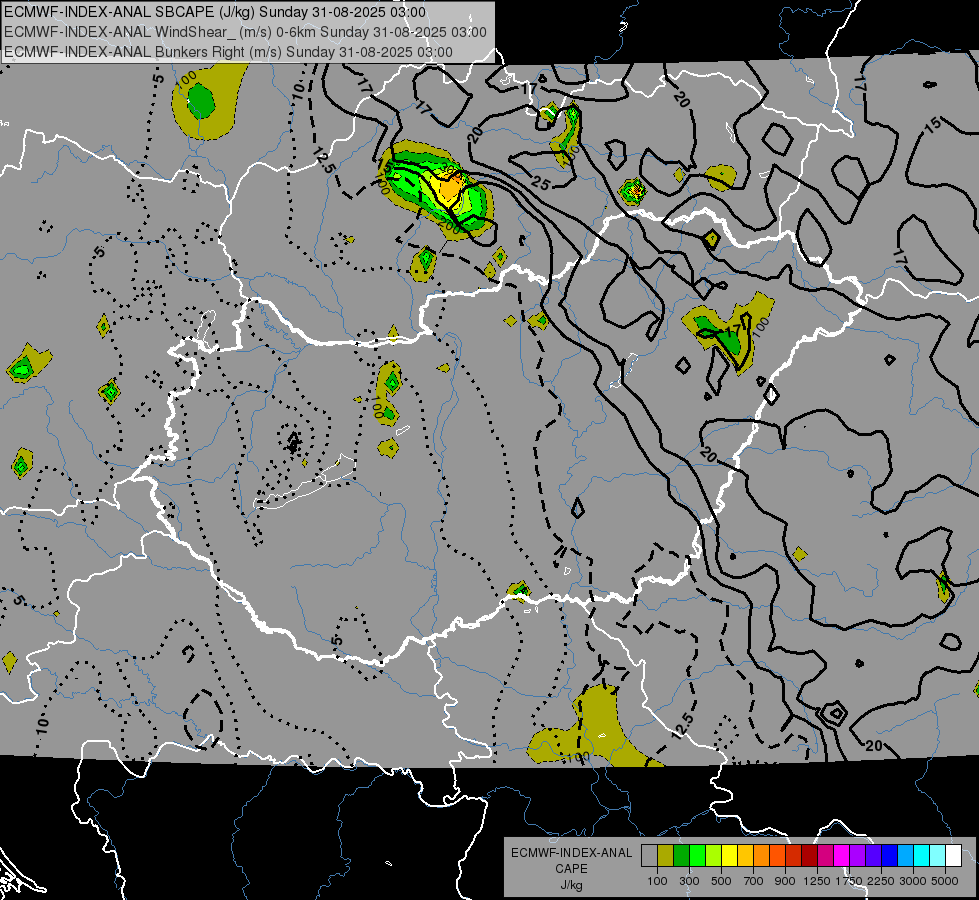979x900 pixels.
Task: Click the 25 wind shear contour label
Action: 541,183
